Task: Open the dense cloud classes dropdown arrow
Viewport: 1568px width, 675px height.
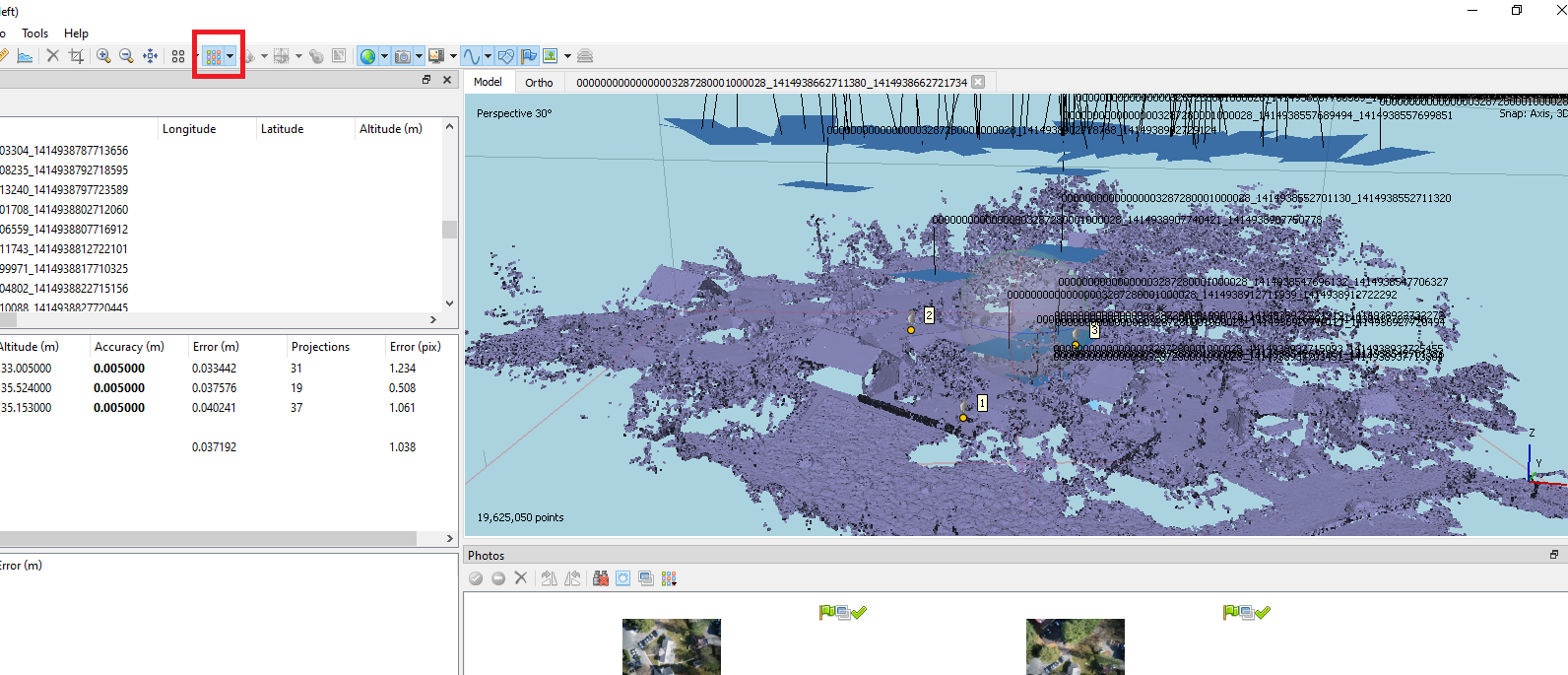Action: point(229,56)
